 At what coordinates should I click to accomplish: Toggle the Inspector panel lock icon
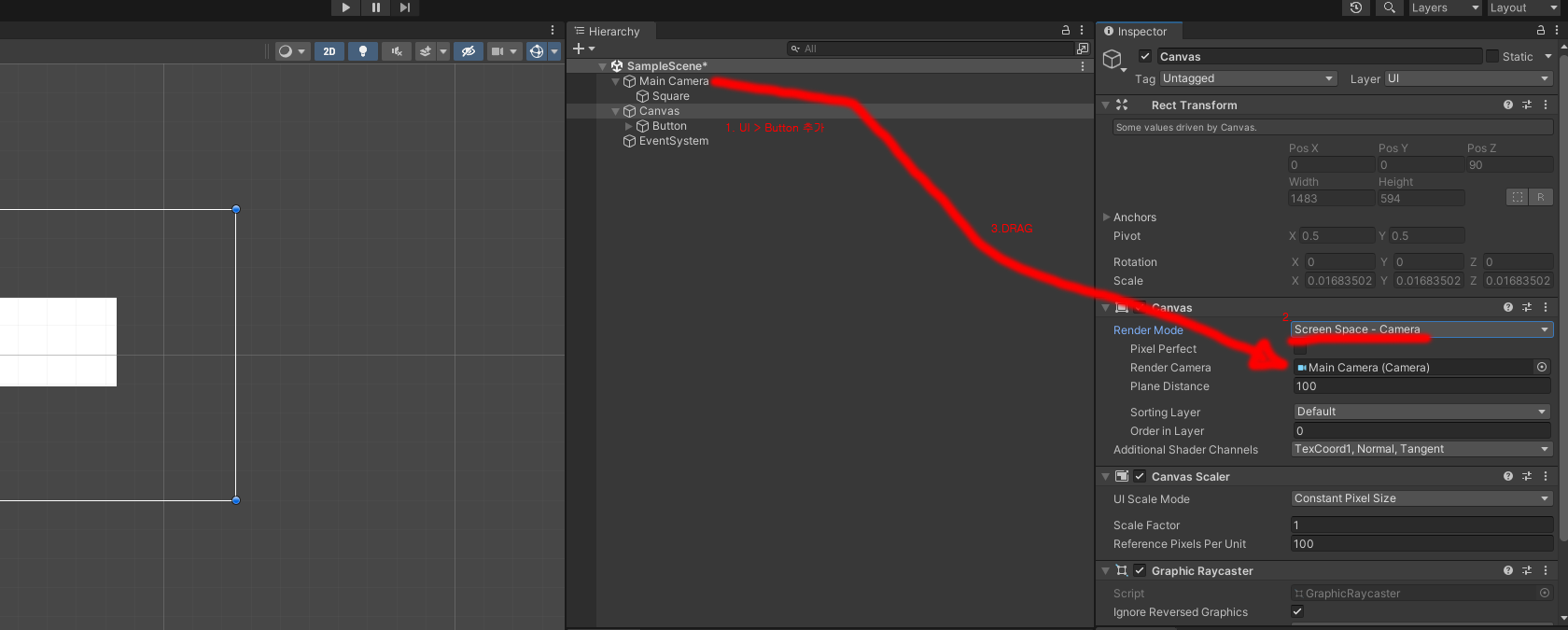[x=1541, y=30]
